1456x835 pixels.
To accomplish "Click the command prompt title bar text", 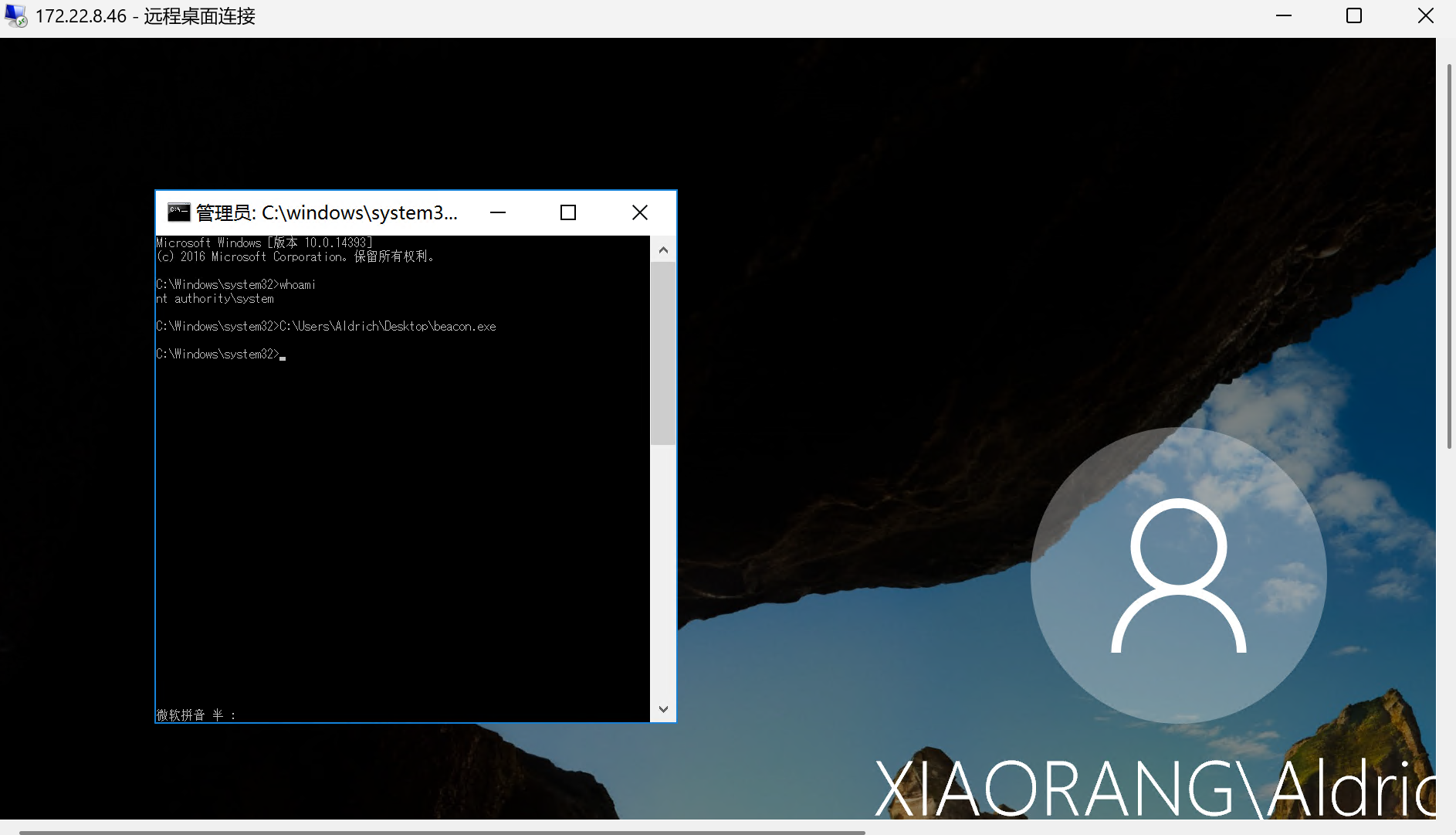I will coord(327,212).
